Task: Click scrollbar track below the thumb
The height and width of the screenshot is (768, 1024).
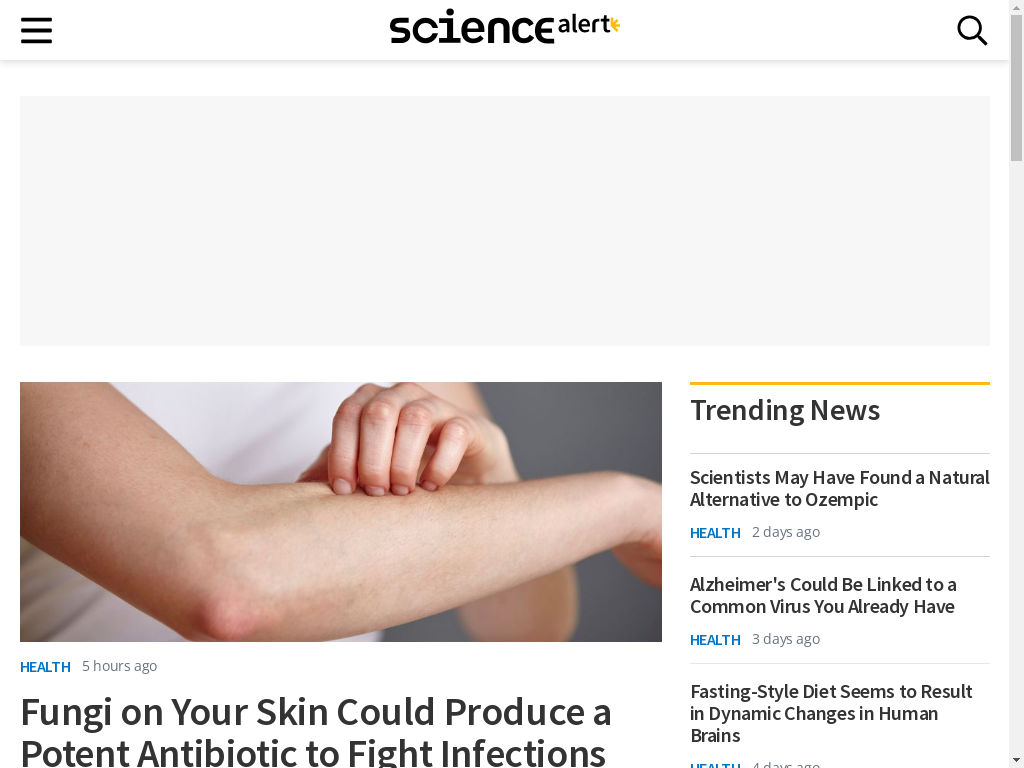Action: point(1016,457)
